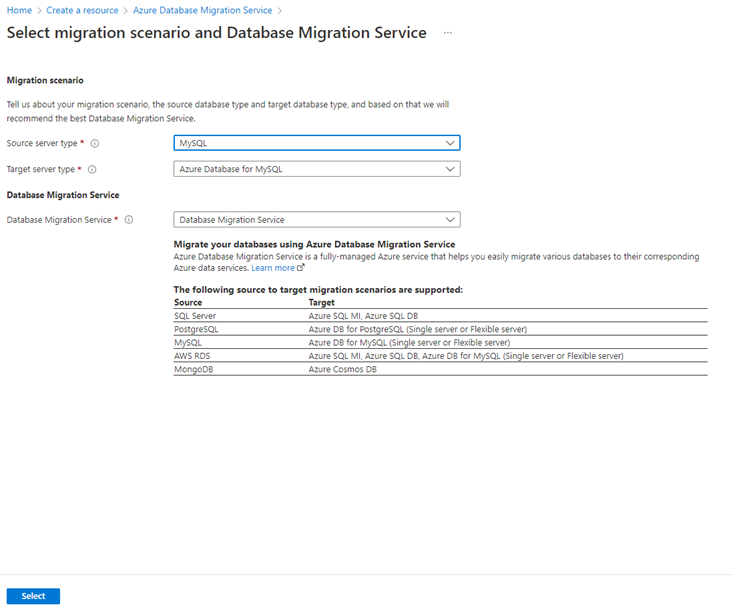Click info icon next to Database Migration Service label
Viewport: 733px width, 609px height.
point(129,220)
